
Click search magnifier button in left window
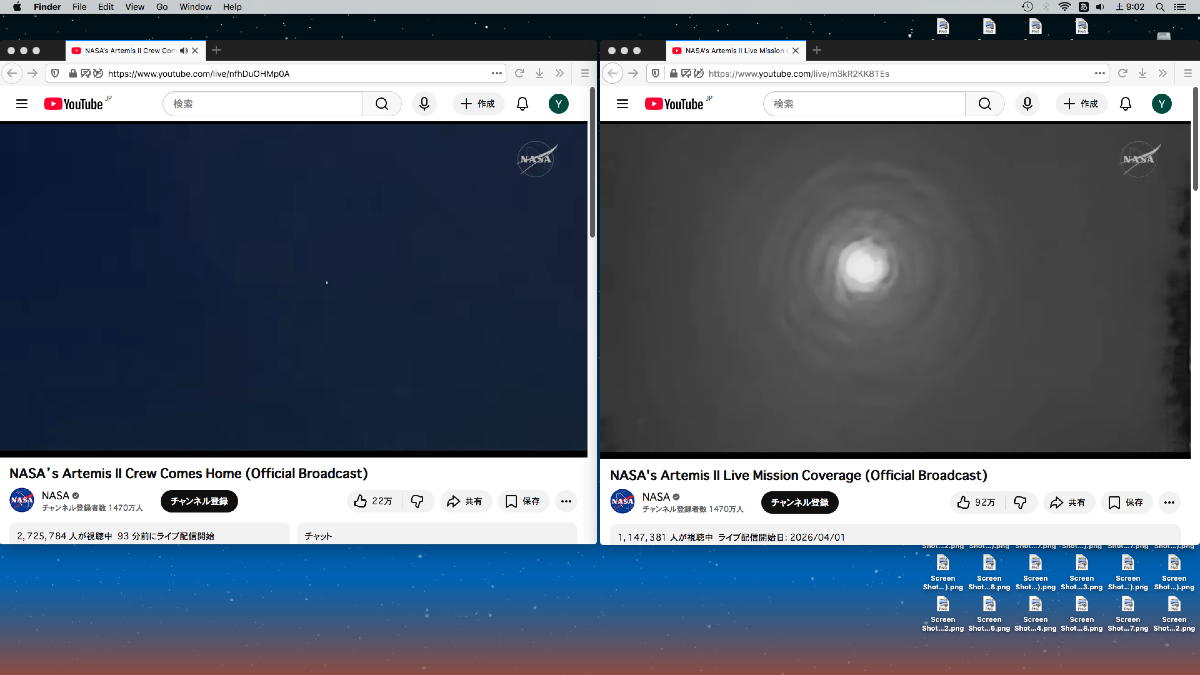tap(382, 104)
